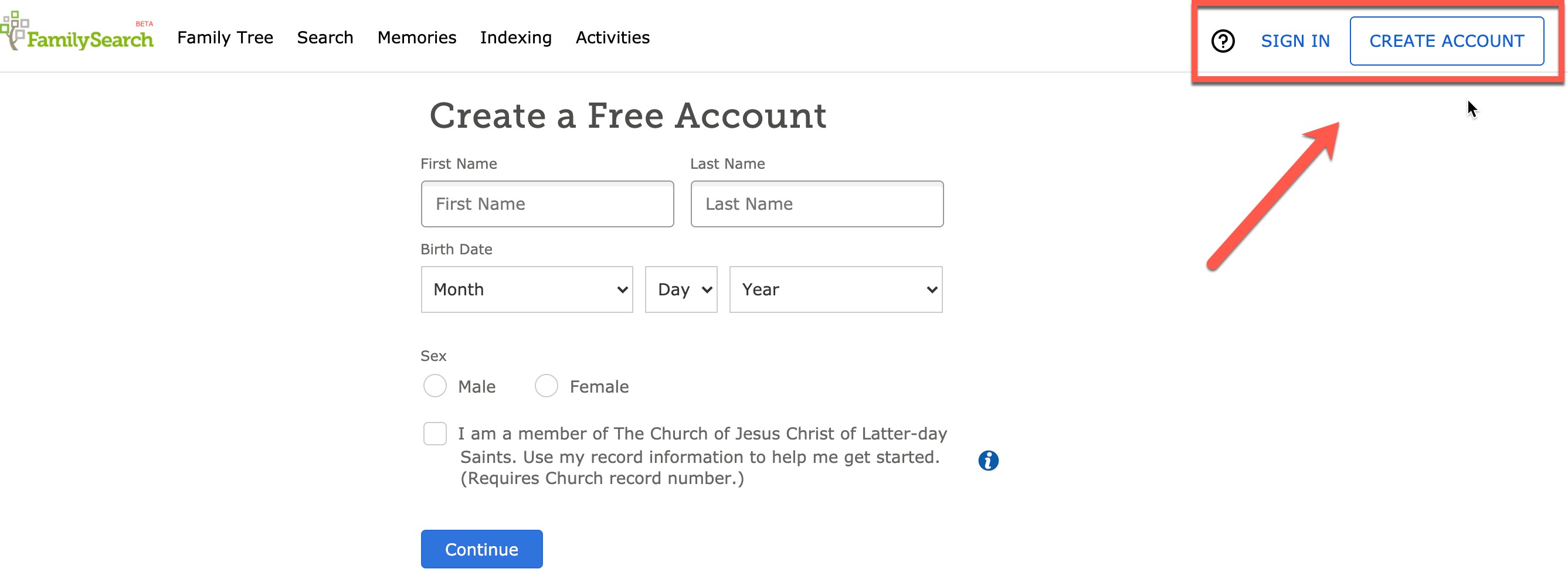Click the blue info icon beside the checkbox

(987, 461)
